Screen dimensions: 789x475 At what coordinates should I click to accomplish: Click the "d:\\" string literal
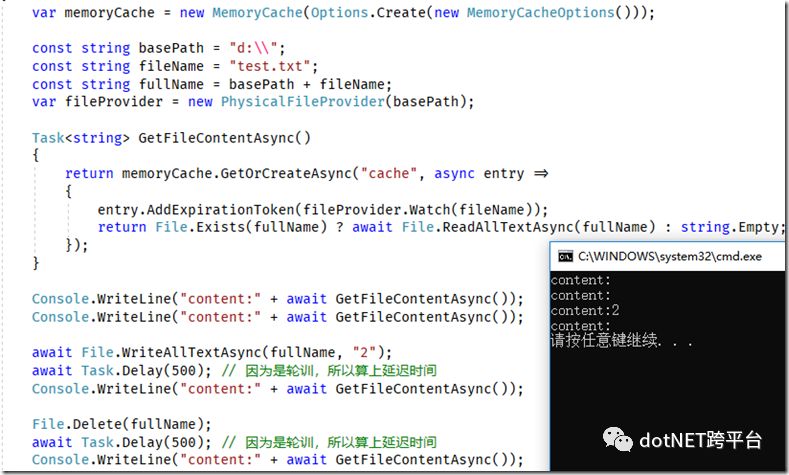[x=253, y=48]
